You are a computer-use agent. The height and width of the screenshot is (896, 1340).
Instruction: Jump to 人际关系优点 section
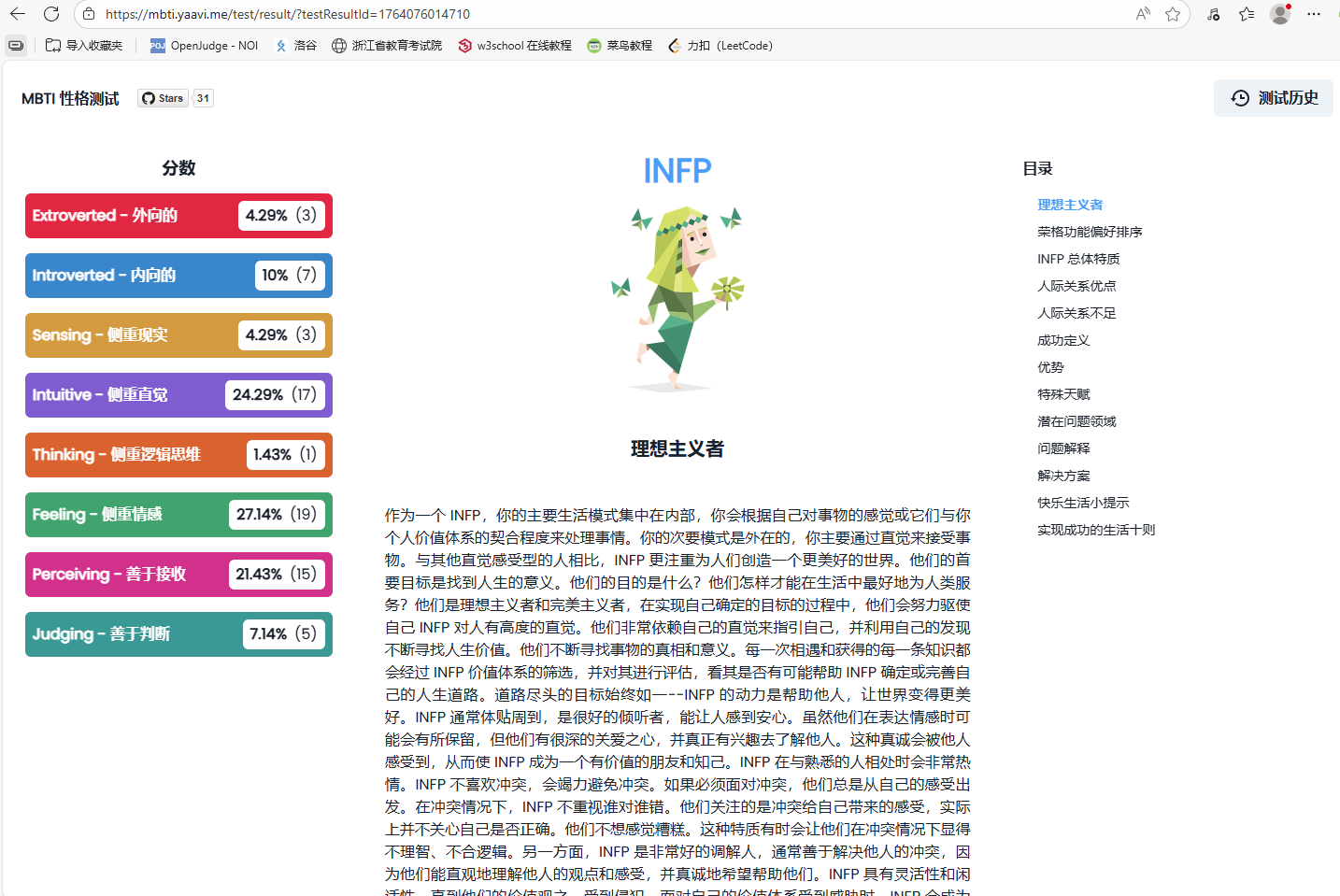tap(1074, 285)
